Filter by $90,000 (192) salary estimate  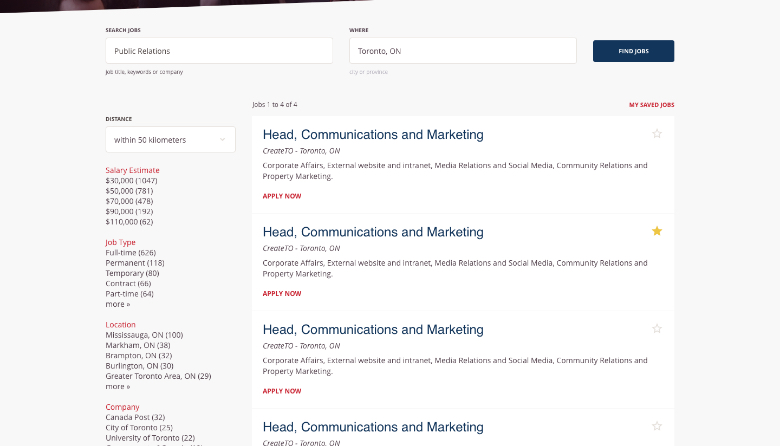point(129,211)
